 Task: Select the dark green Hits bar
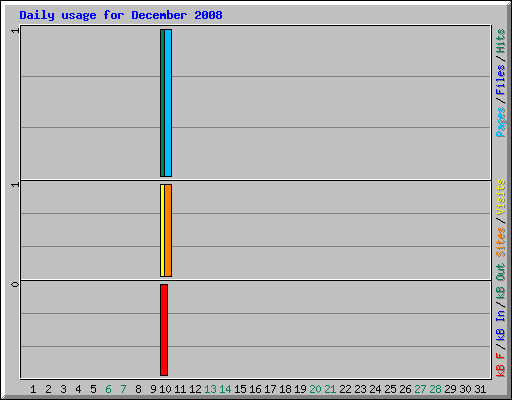[x=162, y=103]
